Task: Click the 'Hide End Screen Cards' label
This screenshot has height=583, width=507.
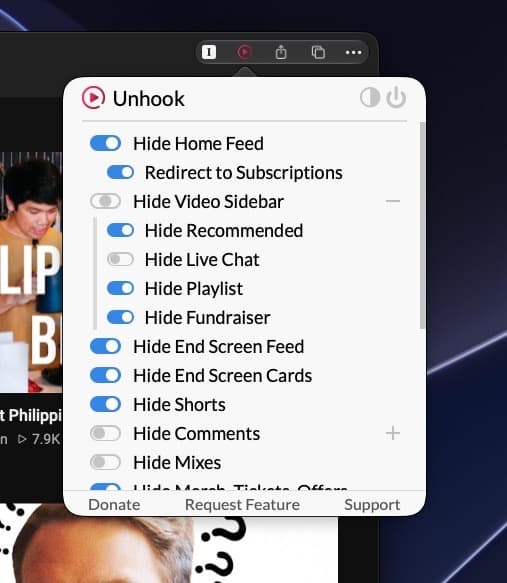Action: coord(223,376)
